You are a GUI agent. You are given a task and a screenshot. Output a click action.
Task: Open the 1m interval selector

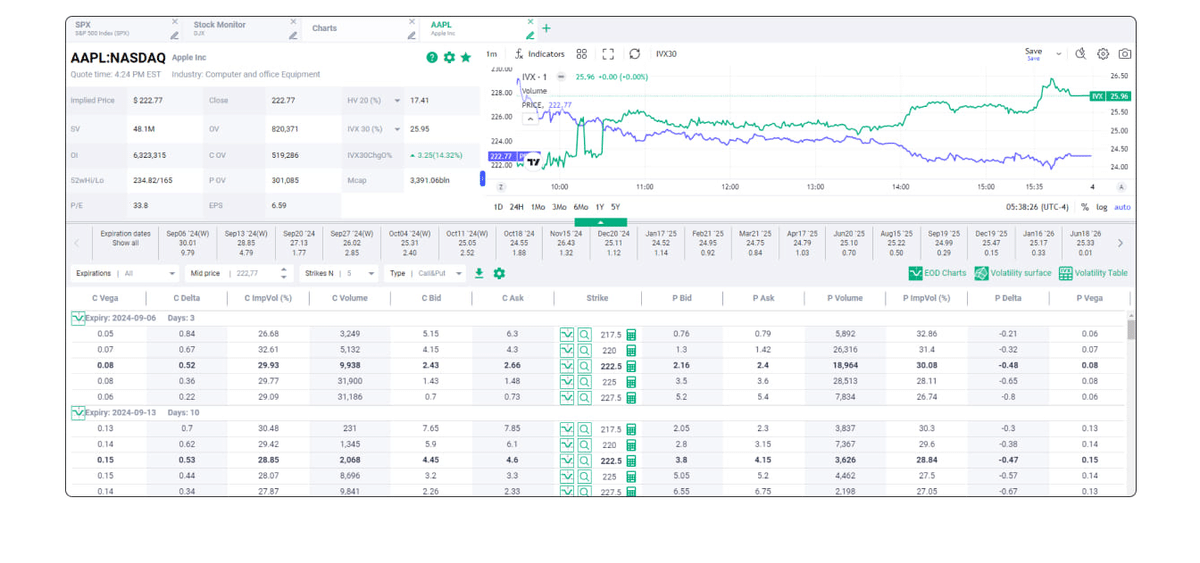491,54
